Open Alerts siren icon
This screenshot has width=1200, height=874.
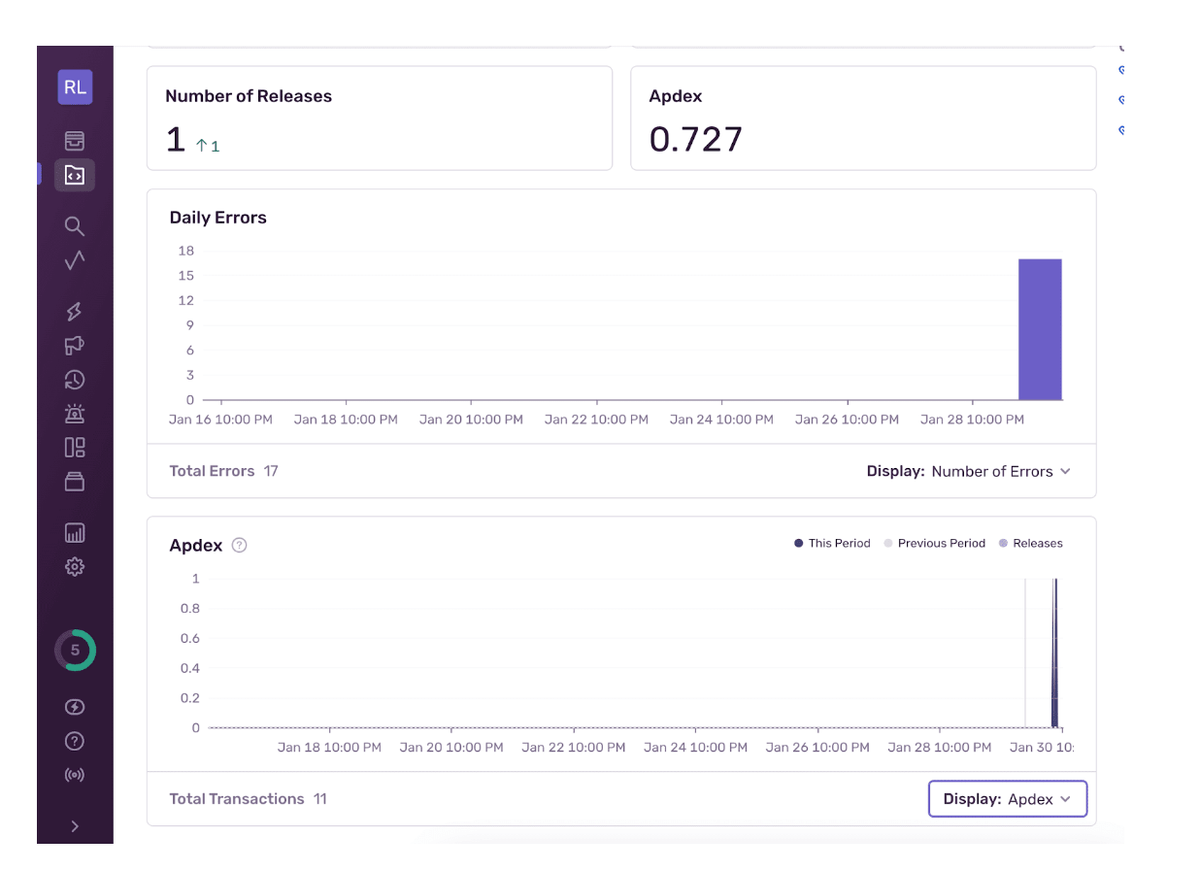point(75,414)
